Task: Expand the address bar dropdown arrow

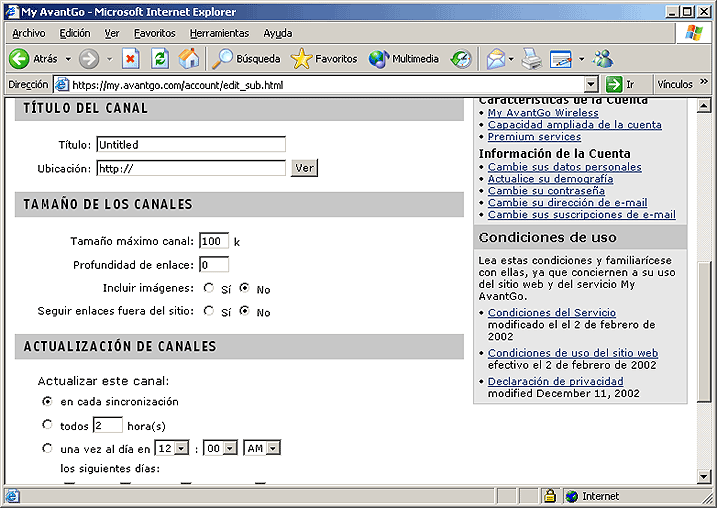Action: click(x=590, y=85)
